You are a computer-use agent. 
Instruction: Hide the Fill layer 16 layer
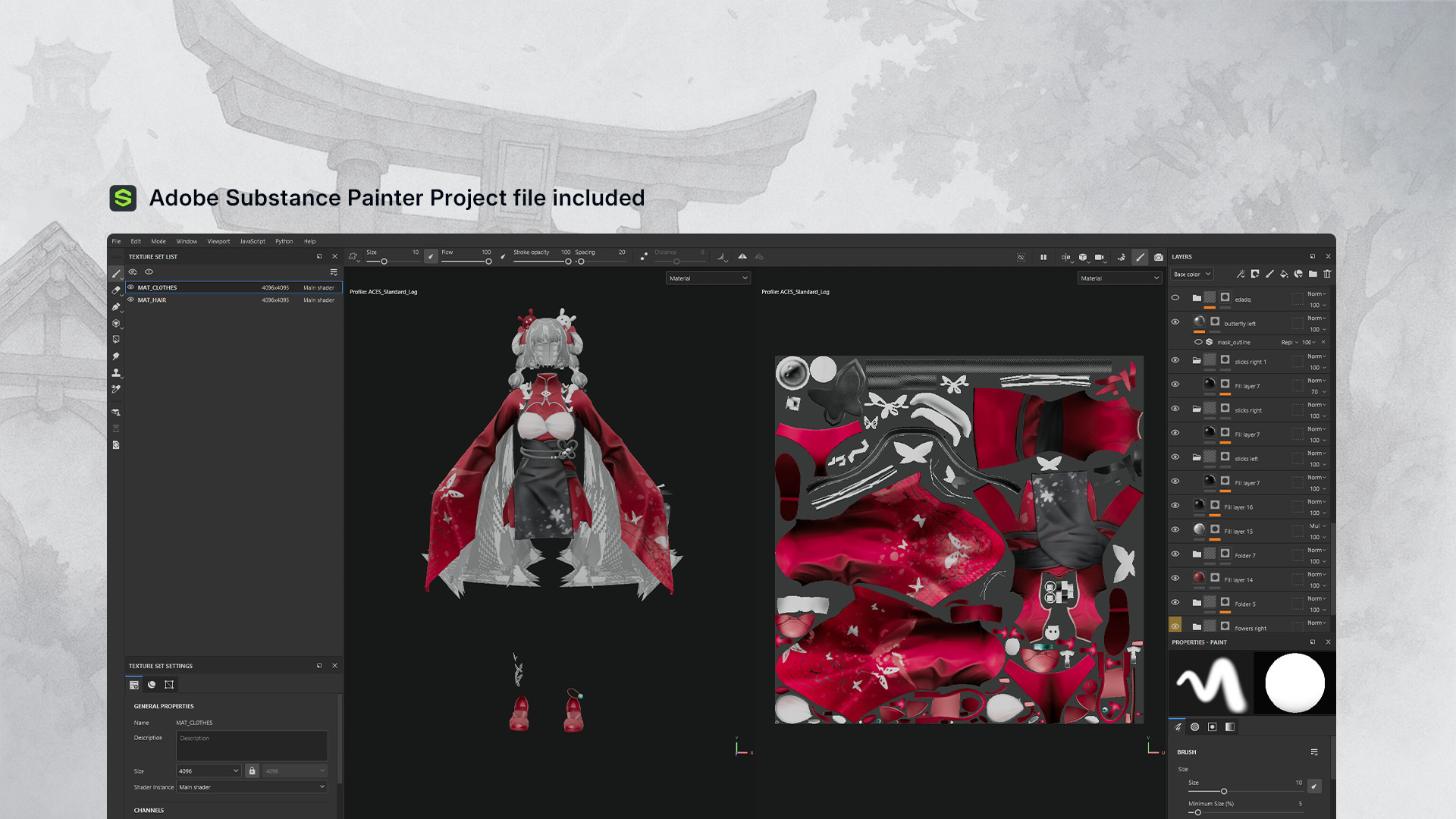pyautogui.click(x=1175, y=506)
